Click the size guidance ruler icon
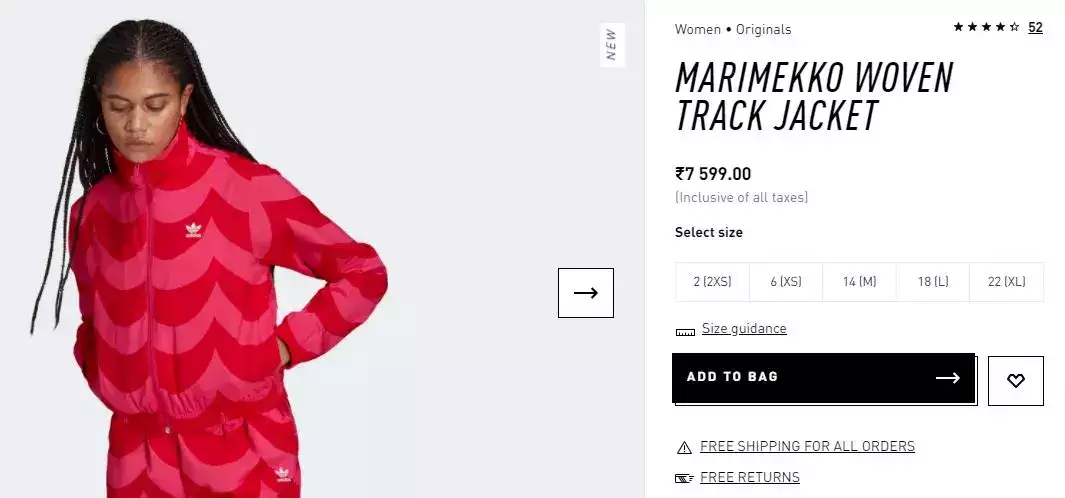This screenshot has width=1065, height=498. pos(685,331)
